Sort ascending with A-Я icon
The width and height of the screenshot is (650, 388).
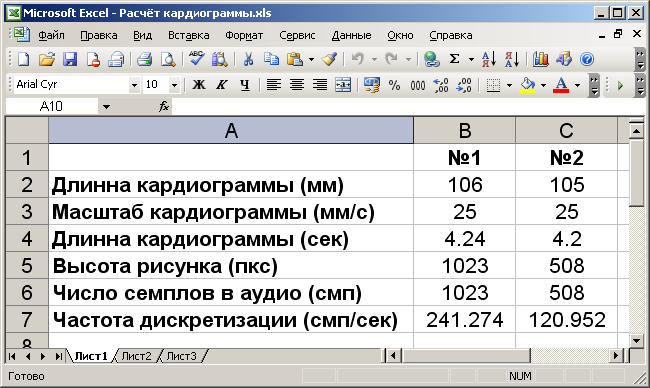tap(489, 59)
